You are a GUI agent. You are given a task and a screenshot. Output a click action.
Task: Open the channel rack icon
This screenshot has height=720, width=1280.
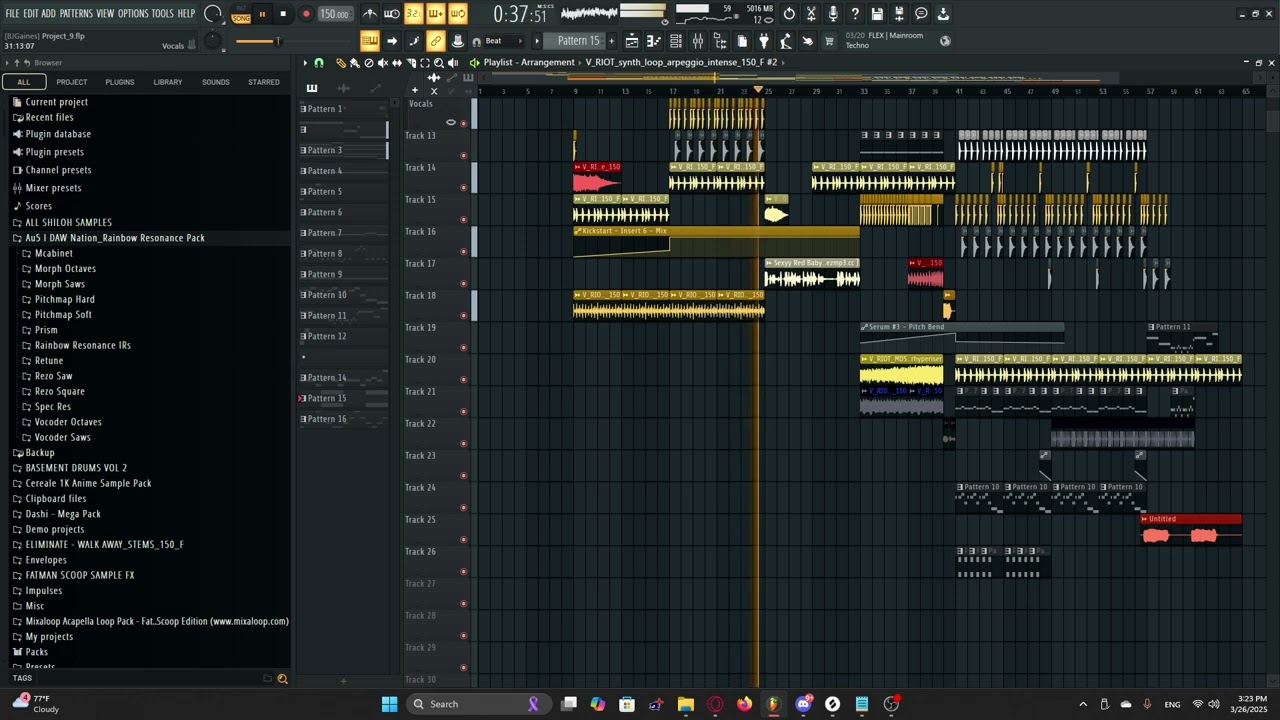pyautogui.click(x=676, y=41)
